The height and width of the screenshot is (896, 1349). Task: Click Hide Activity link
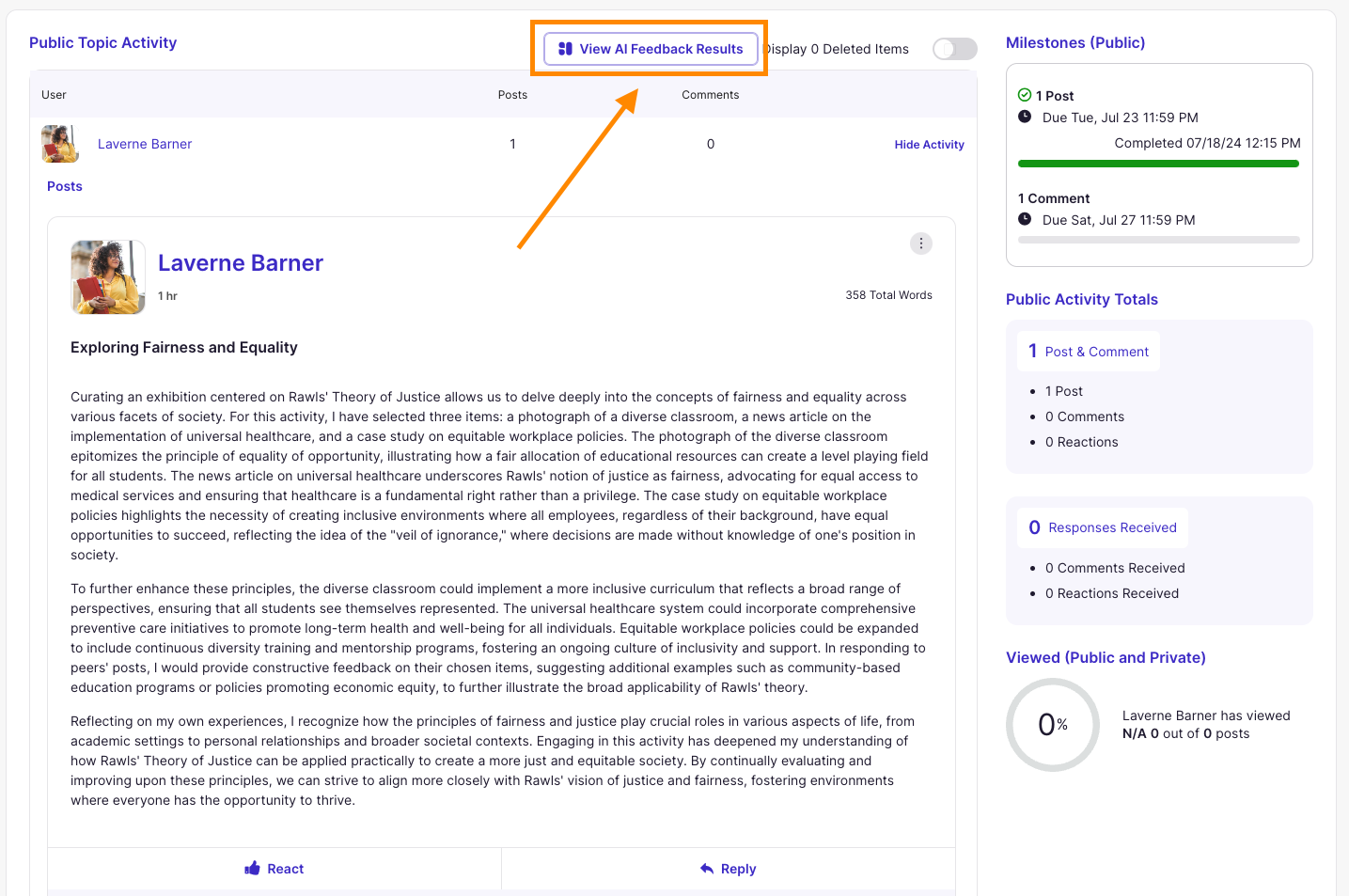pos(929,145)
